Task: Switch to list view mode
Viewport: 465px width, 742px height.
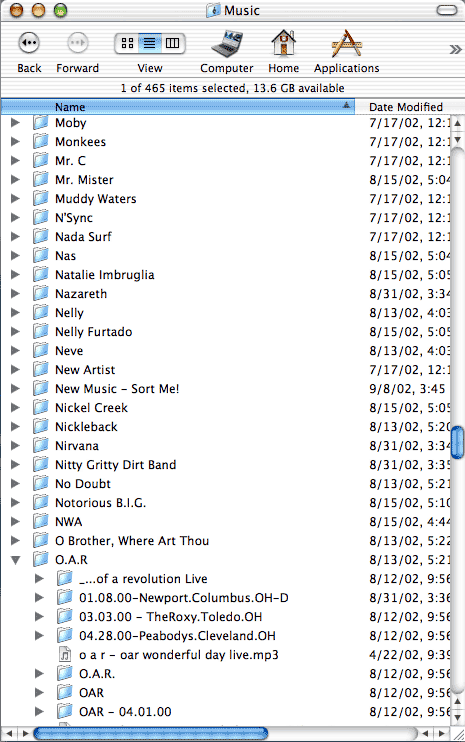Action: [149, 44]
